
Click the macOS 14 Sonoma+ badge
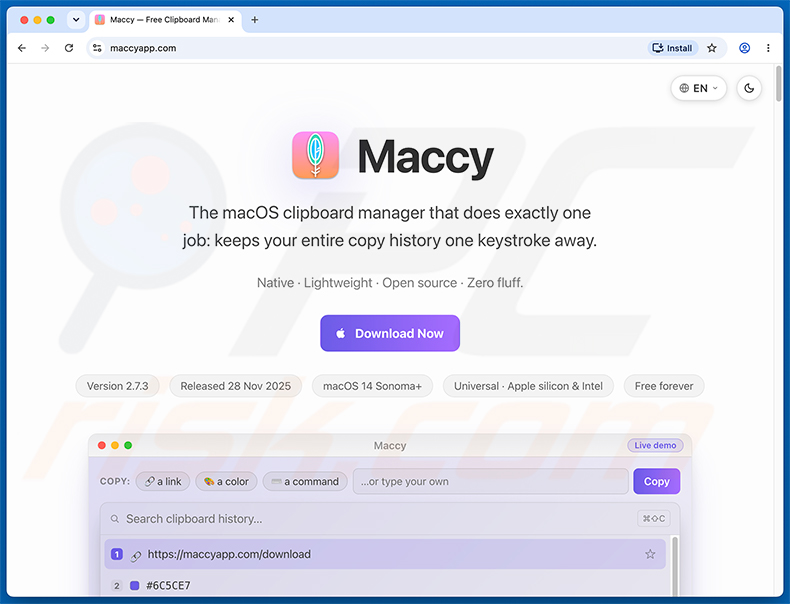[372, 386]
